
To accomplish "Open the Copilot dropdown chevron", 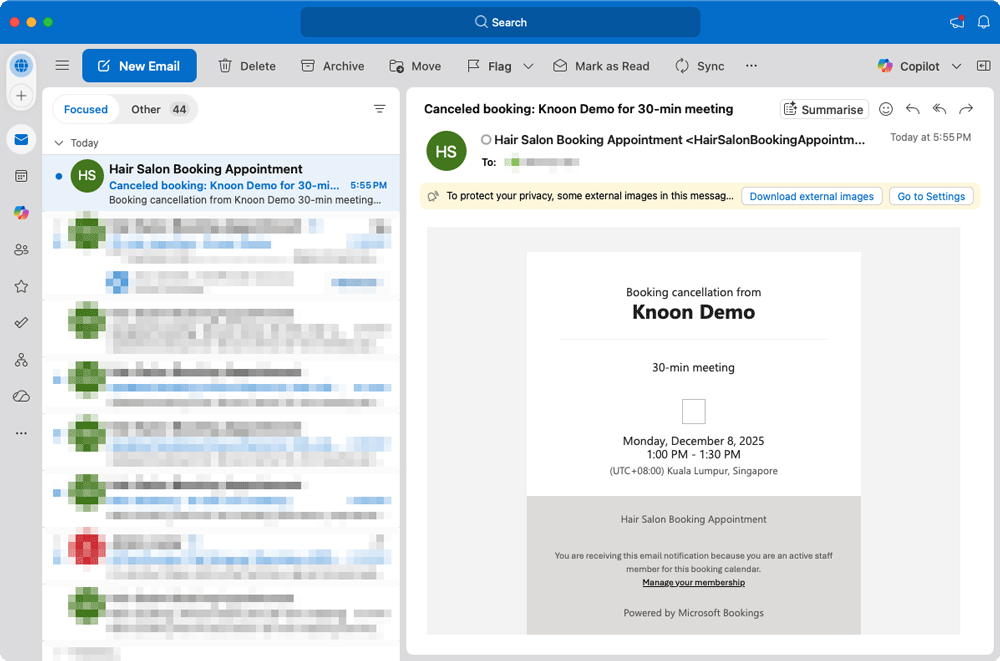I will click(956, 66).
